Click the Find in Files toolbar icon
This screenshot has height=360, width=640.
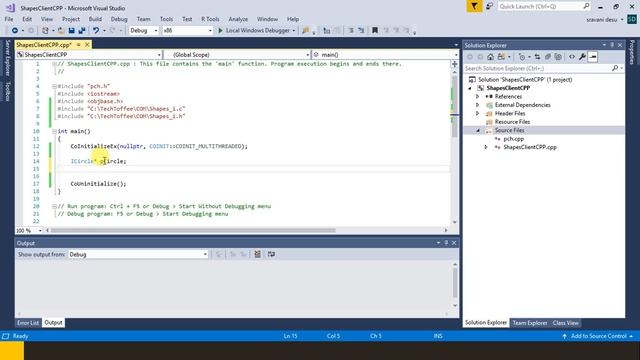coord(306,31)
